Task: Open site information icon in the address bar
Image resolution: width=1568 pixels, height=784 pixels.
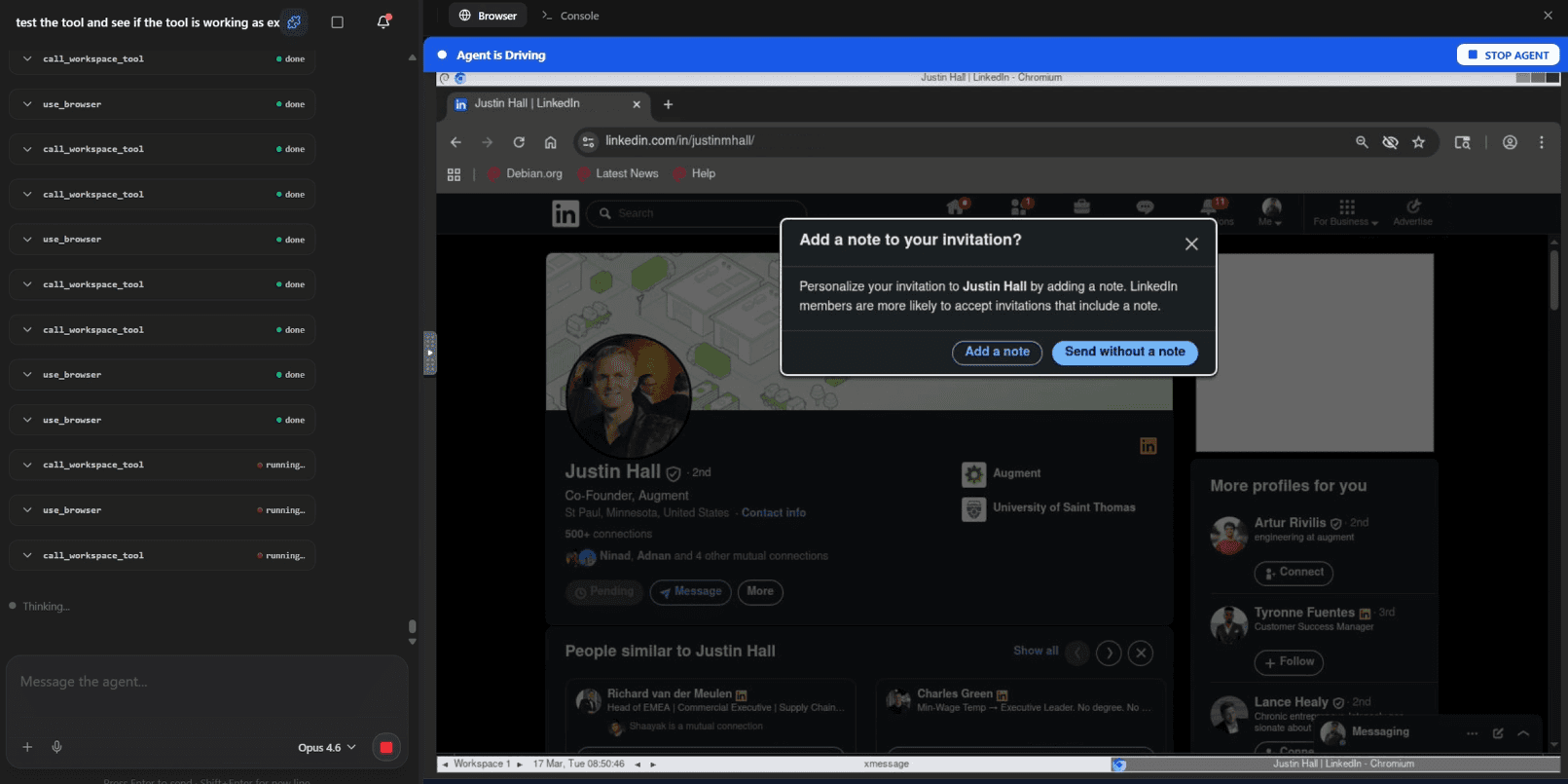Action: (588, 142)
